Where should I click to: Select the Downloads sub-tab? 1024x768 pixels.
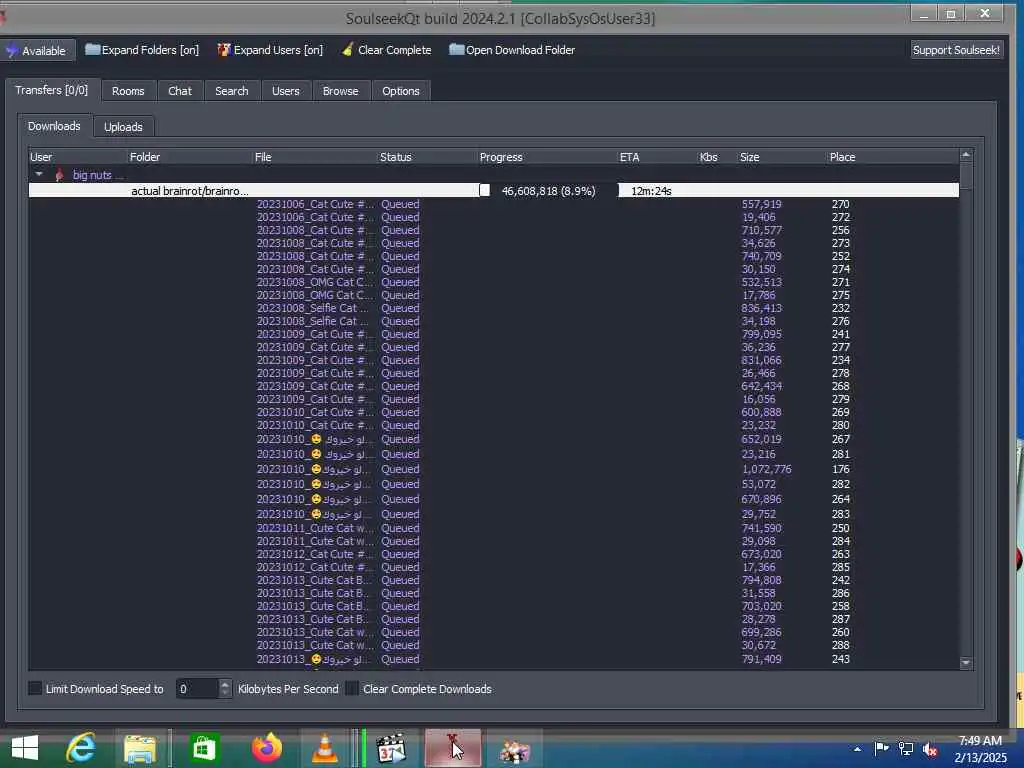(x=54, y=126)
